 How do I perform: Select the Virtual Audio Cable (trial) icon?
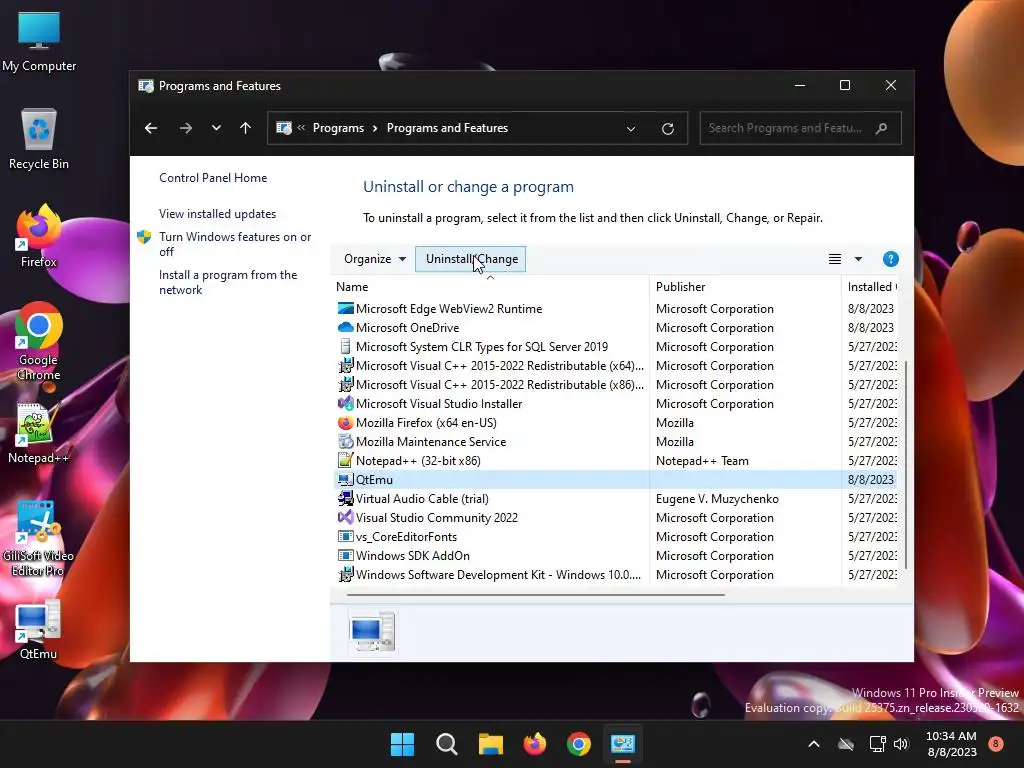(x=345, y=498)
